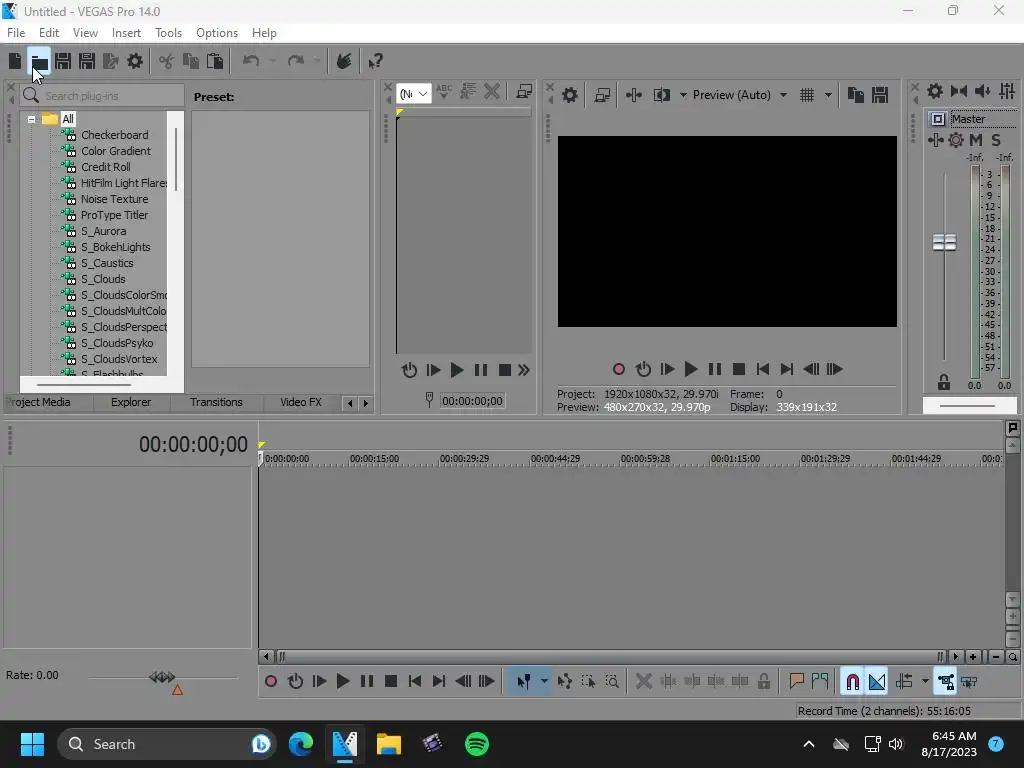
Task: Insert marker flag icon on timeline toolbar
Action: 796,682
